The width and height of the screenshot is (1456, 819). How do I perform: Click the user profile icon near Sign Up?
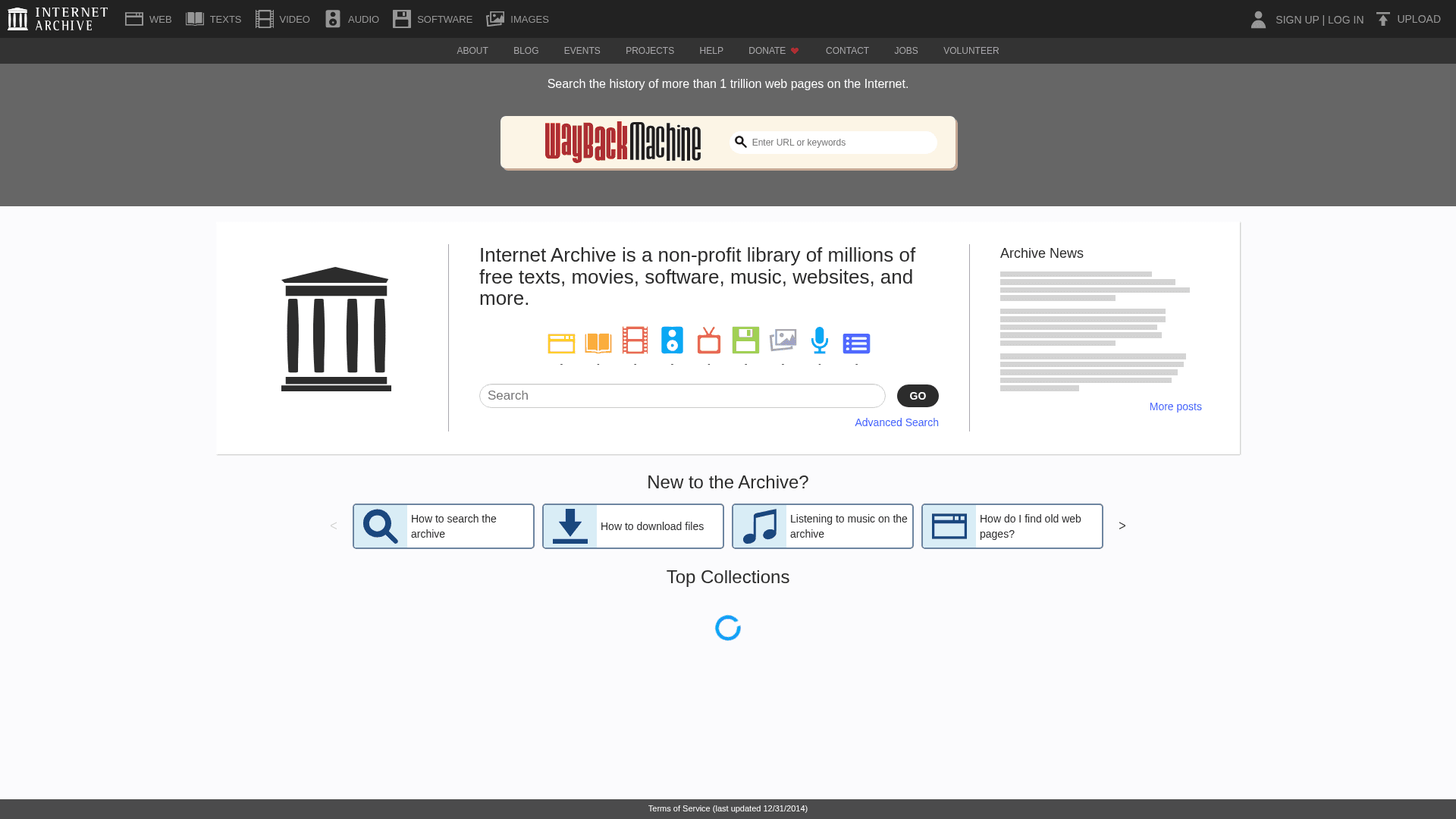pyautogui.click(x=1258, y=20)
